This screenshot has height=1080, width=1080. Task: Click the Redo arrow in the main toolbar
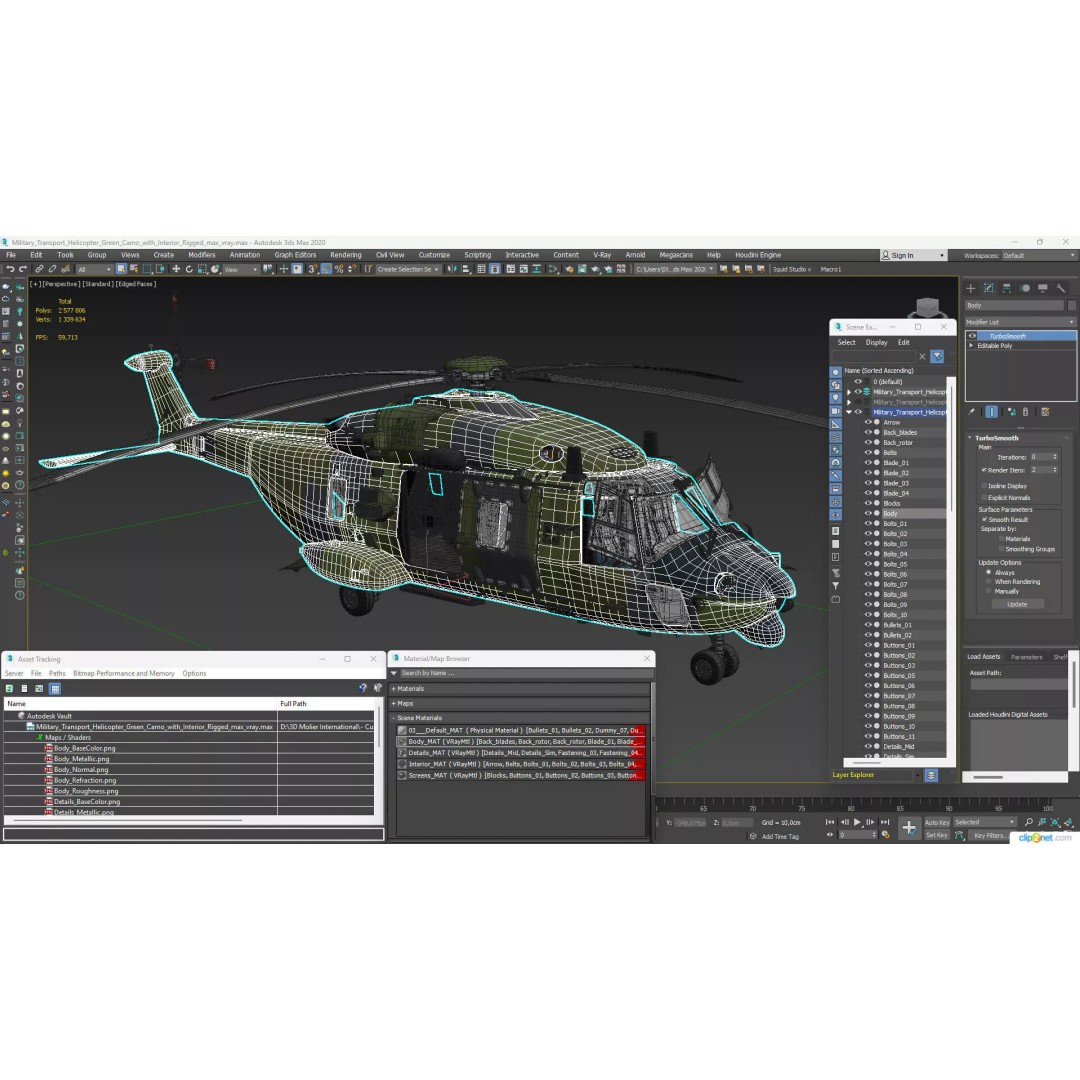pyautogui.click(x=22, y=269)
